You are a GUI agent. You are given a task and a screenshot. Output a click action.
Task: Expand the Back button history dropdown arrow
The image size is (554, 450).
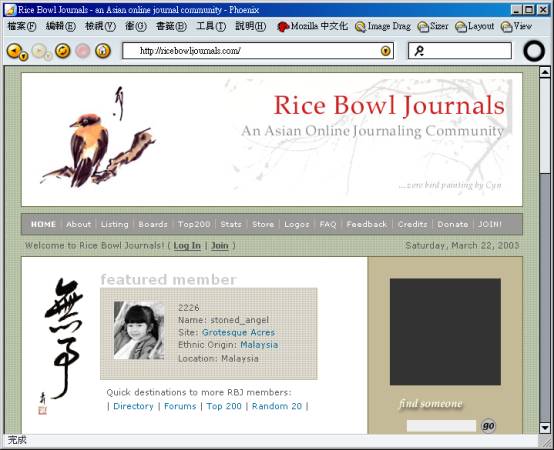click(x=24, y=56)
